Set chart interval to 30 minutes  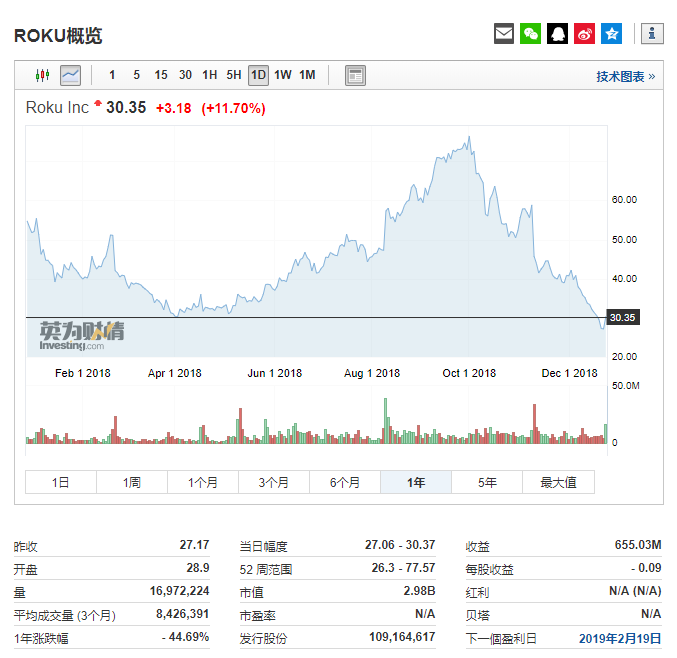(x=185, y=75)
